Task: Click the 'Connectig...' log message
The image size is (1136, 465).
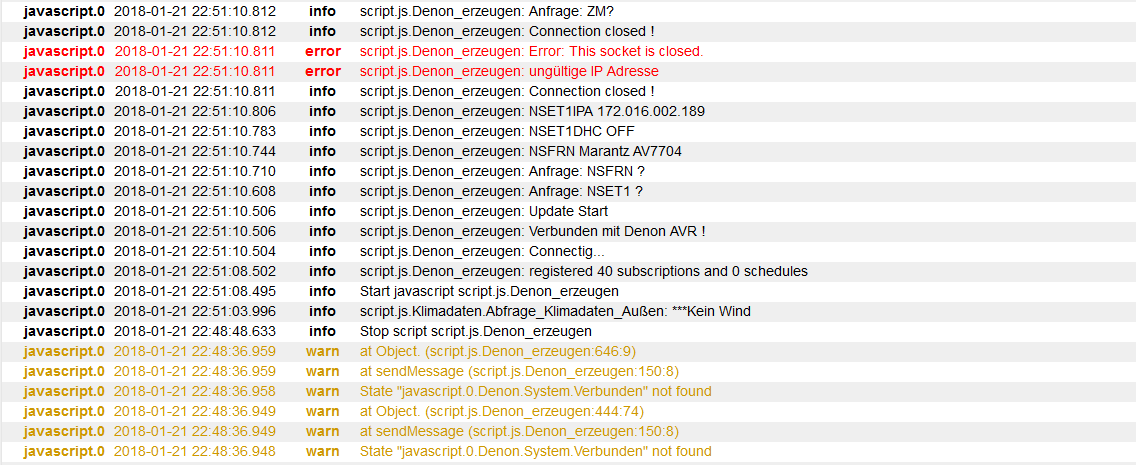Action: 483,251
